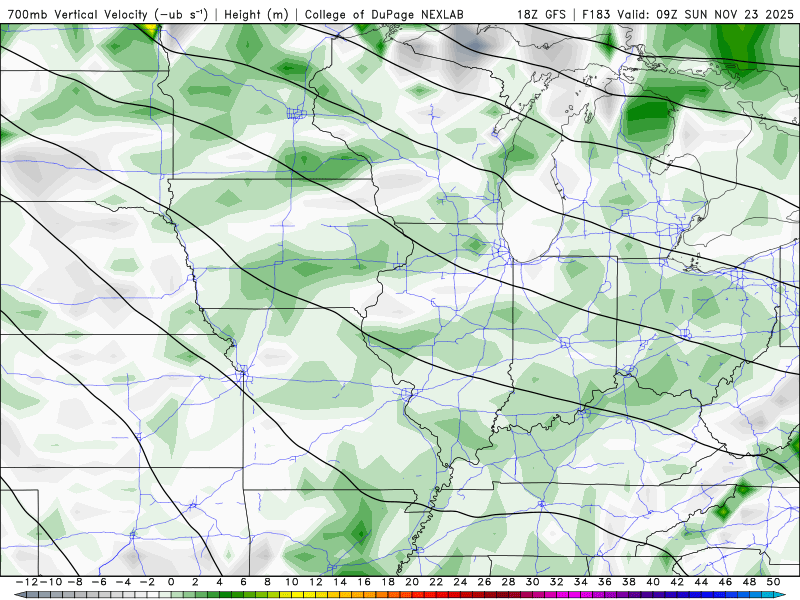Image resolution: width=800 pixels, height=600 pixels.
Task: Click the '28' color scale label
Action: point(508,582)
